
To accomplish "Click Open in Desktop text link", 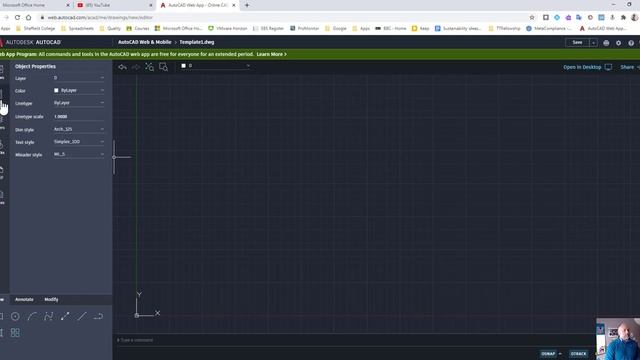I will (582, 67).
